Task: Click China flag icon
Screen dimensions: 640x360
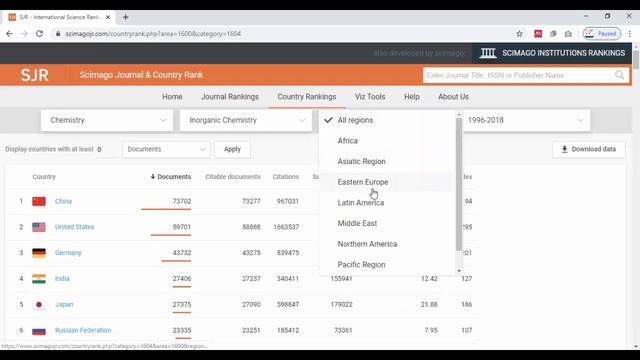Action: point(39,201)
